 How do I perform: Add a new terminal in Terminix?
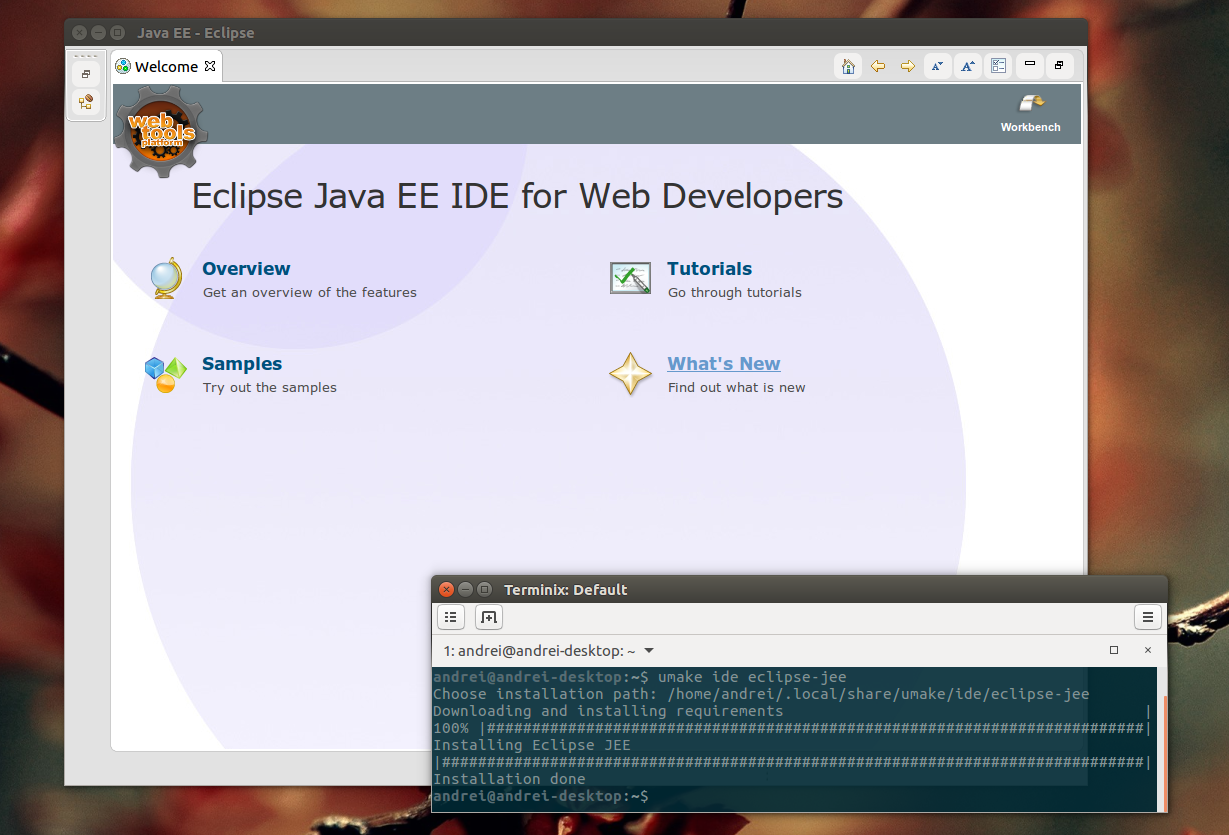[489, 617]
